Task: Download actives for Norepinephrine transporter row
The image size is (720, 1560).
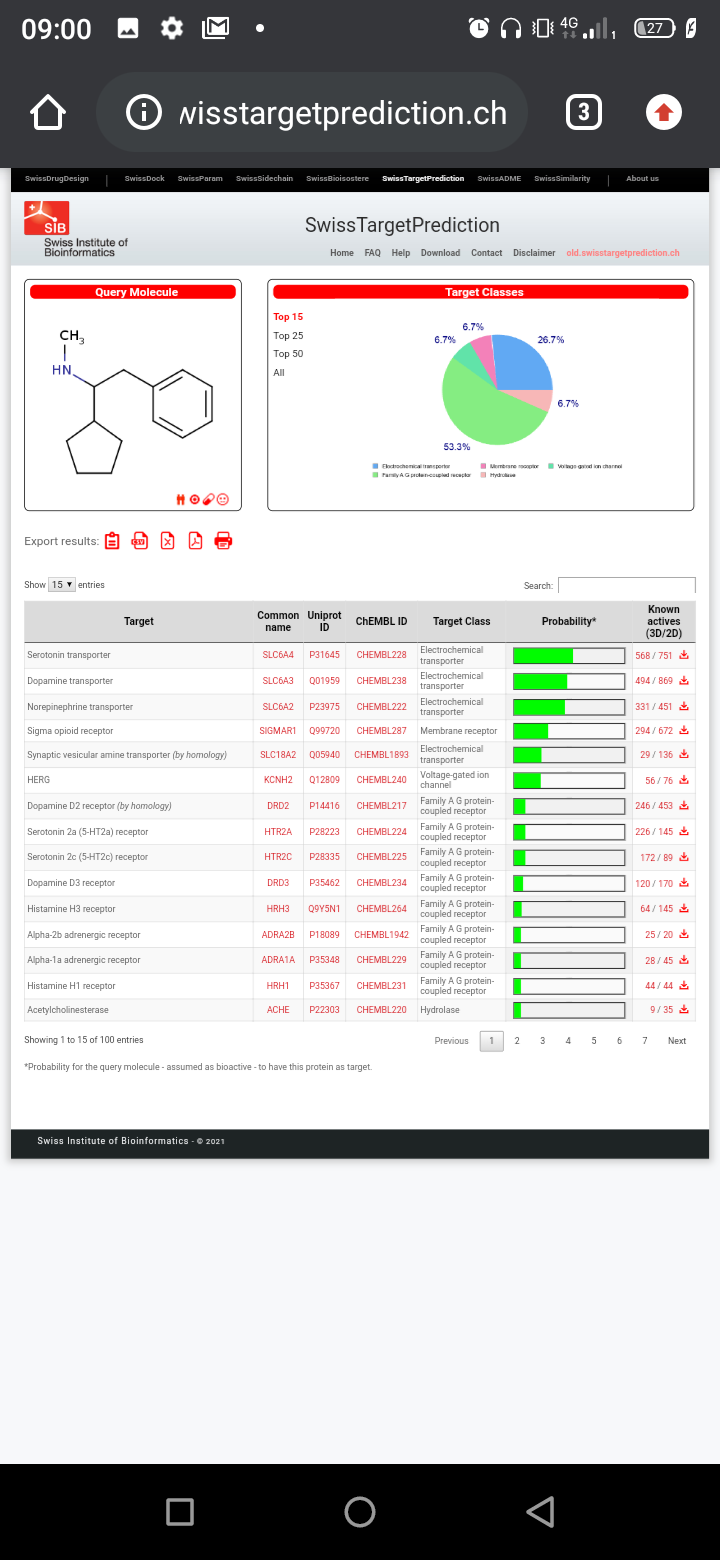Action: coord(684,707)
